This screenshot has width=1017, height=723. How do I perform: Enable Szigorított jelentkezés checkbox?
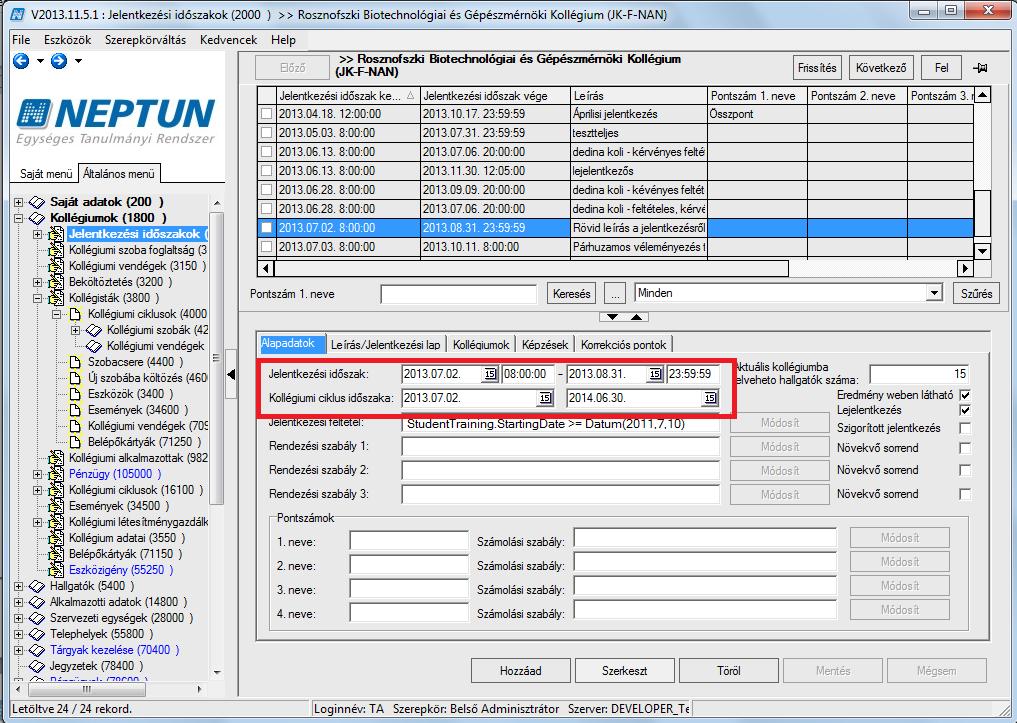[x=965, y=428]
